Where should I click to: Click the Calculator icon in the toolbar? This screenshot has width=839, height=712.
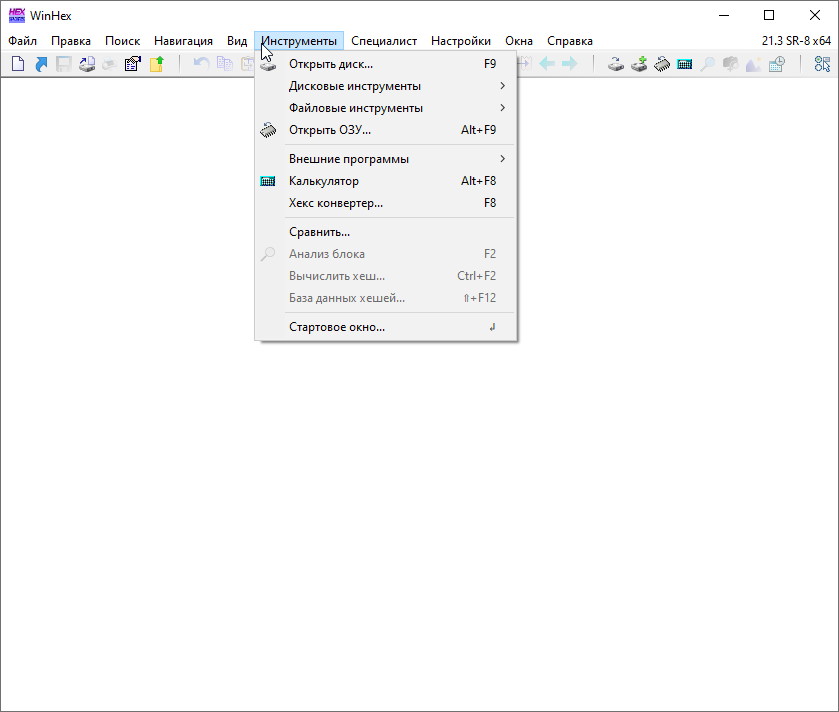pos(685,64)
